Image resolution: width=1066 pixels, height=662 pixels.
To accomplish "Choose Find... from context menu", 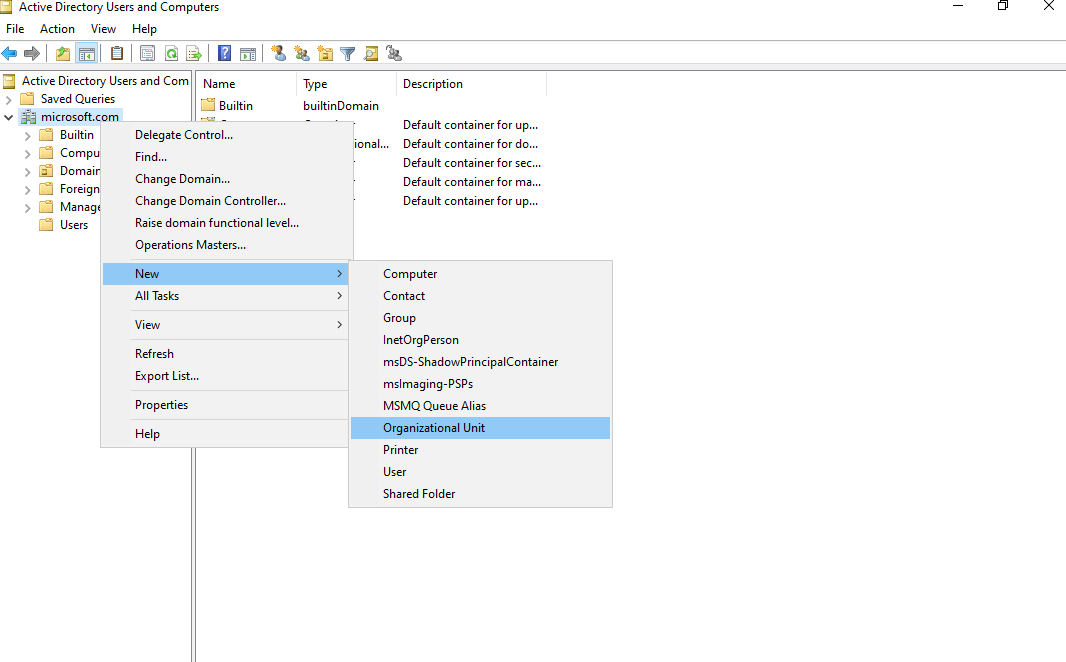I will click(x=226, y=157).
